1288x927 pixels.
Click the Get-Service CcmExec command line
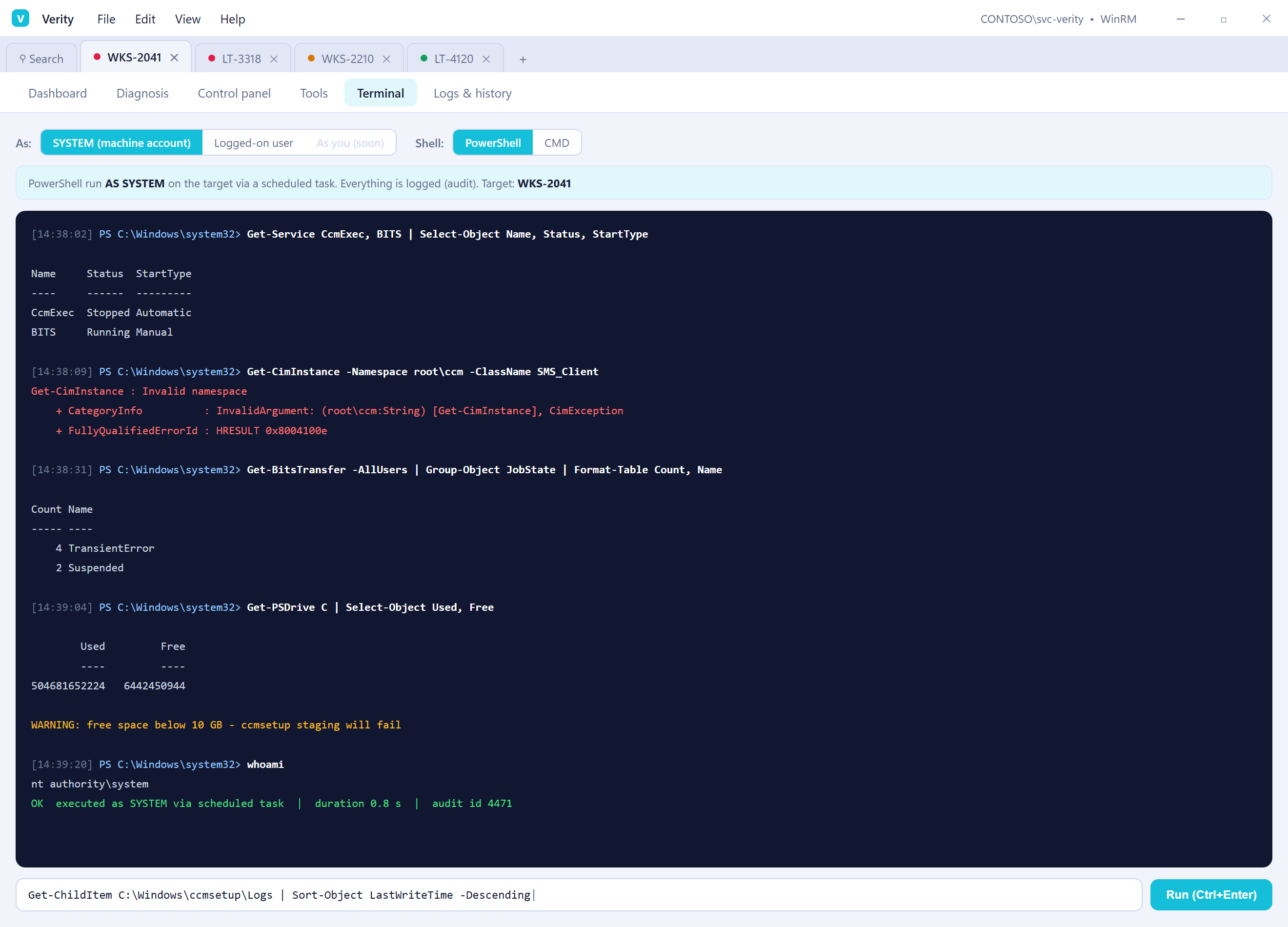tap(340, 234)
